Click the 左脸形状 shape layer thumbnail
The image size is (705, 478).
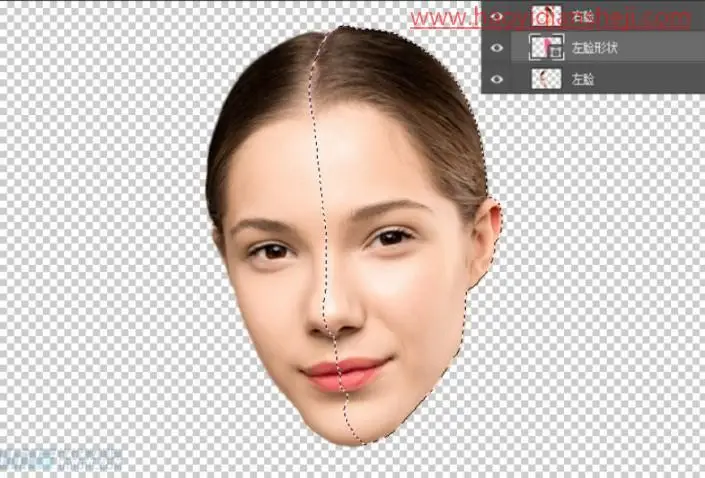click(546, 47)
